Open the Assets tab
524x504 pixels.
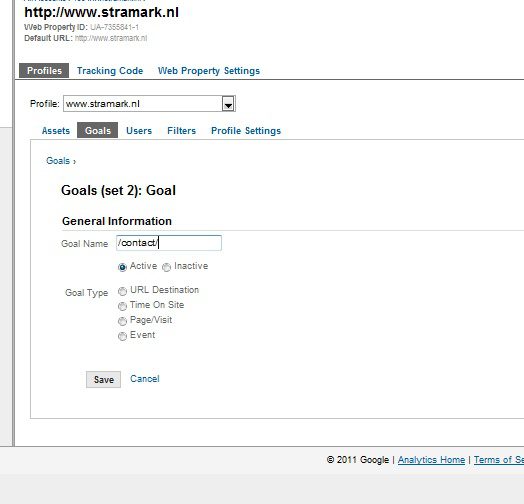click(56, 131)
